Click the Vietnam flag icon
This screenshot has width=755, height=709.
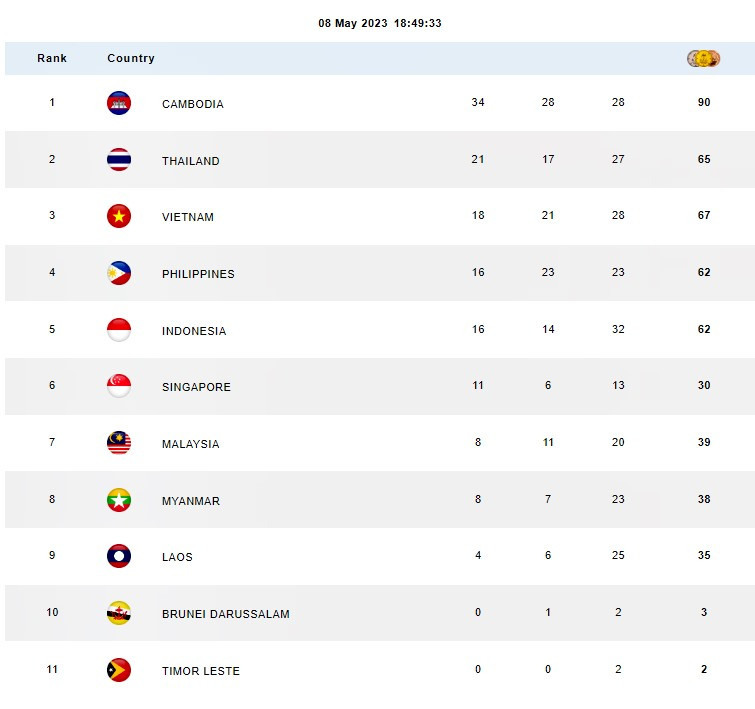(119, 216)
